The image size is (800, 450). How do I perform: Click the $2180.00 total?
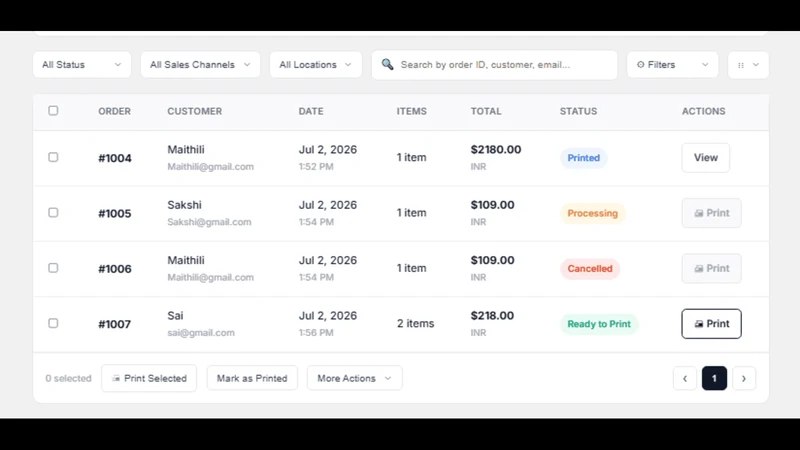click(496, 149)
